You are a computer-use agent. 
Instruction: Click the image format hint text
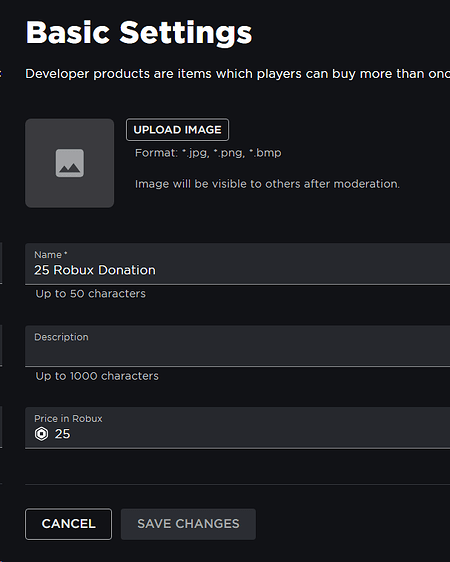(208, 153)
